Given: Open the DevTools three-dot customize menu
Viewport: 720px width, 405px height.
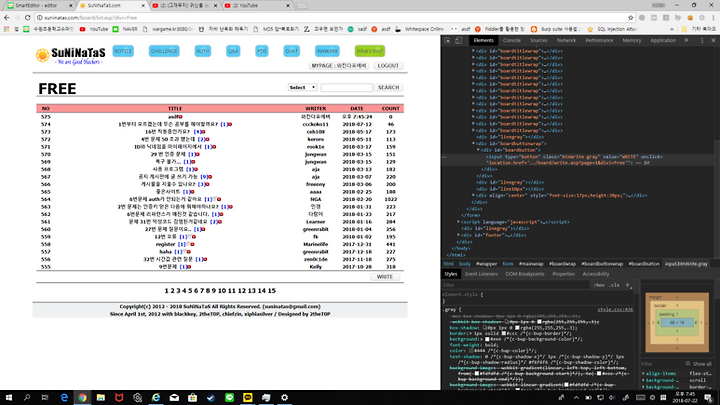Looking at the screenshot, I should point(702,40).
